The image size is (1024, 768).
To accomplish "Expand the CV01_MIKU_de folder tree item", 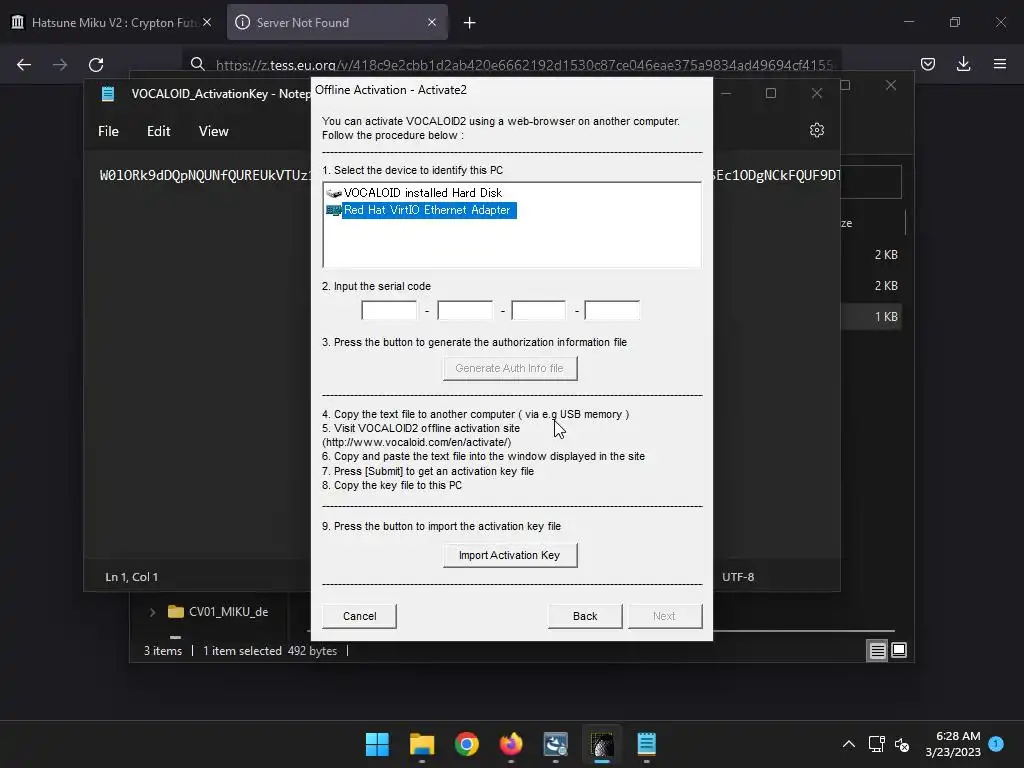I will [x=152, y=612].
